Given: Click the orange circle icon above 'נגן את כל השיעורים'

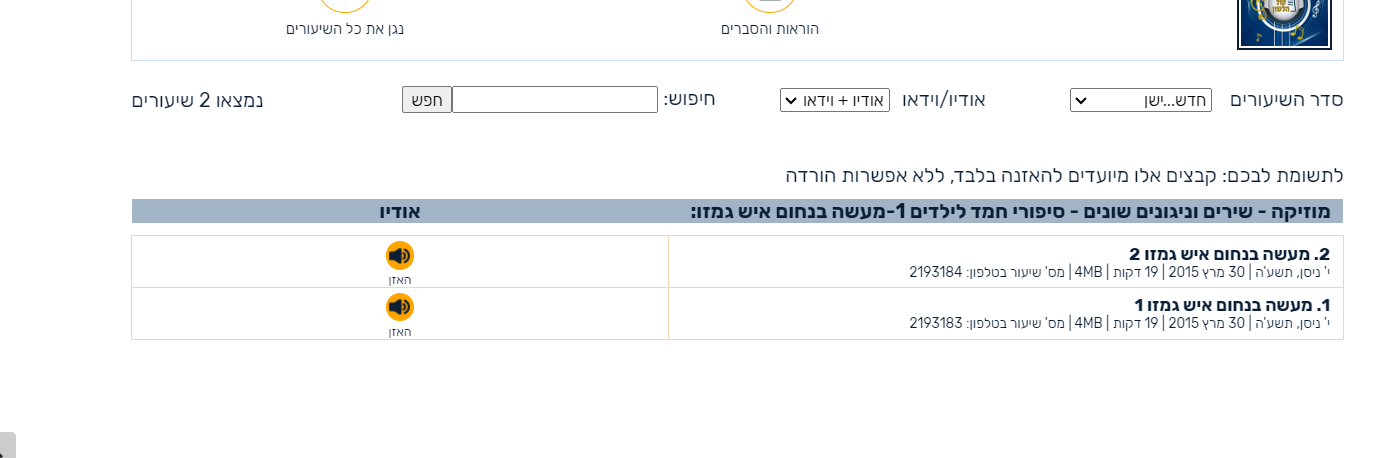Looking at the screenshot, I should coord(345,4).
